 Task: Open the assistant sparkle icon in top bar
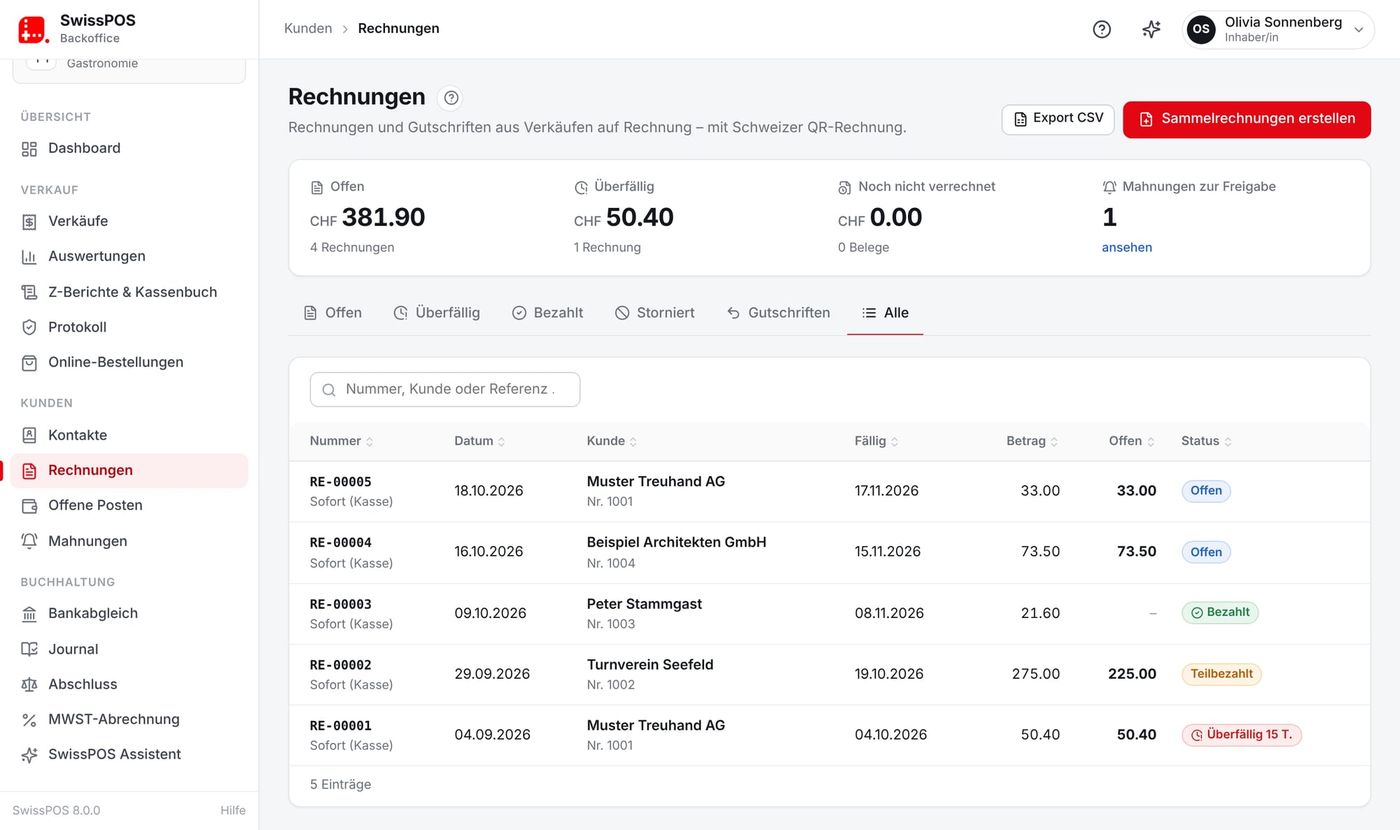[1151, 29]
